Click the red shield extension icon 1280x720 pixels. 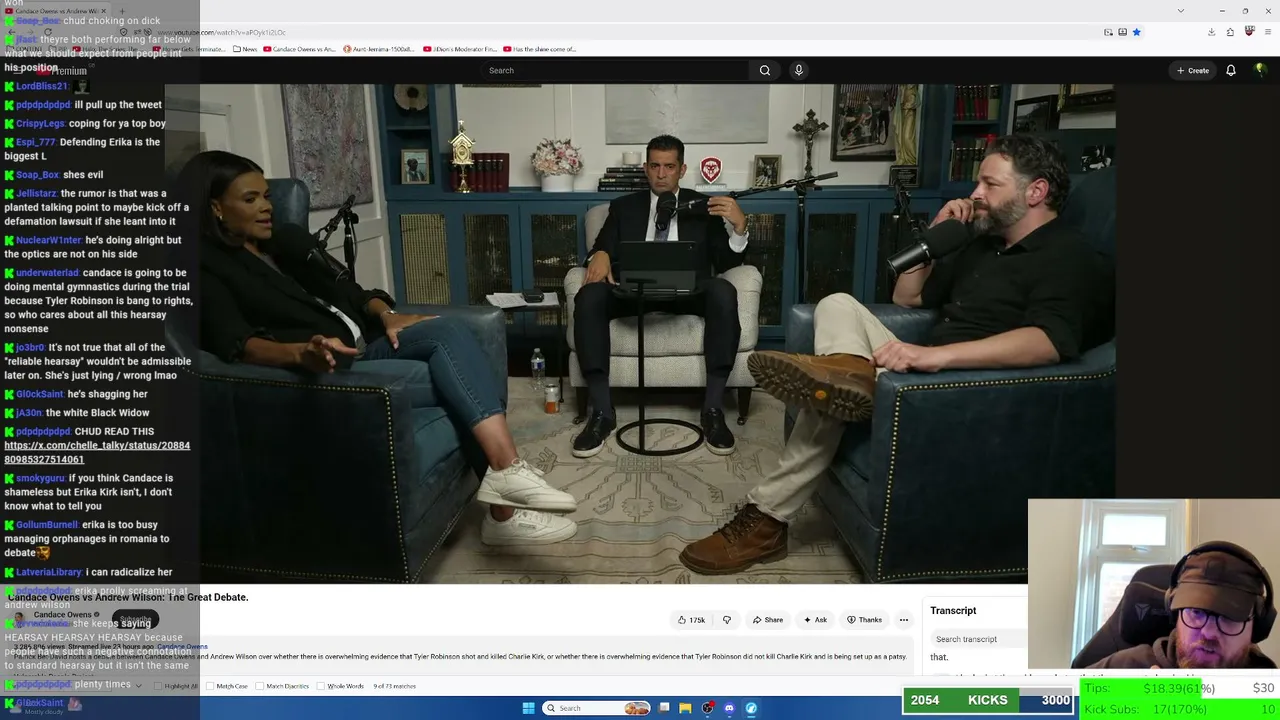coord(1249,32)
